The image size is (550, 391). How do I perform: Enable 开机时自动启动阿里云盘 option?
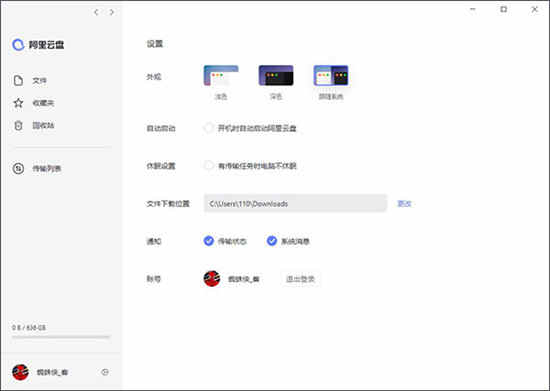coord(209,128)
